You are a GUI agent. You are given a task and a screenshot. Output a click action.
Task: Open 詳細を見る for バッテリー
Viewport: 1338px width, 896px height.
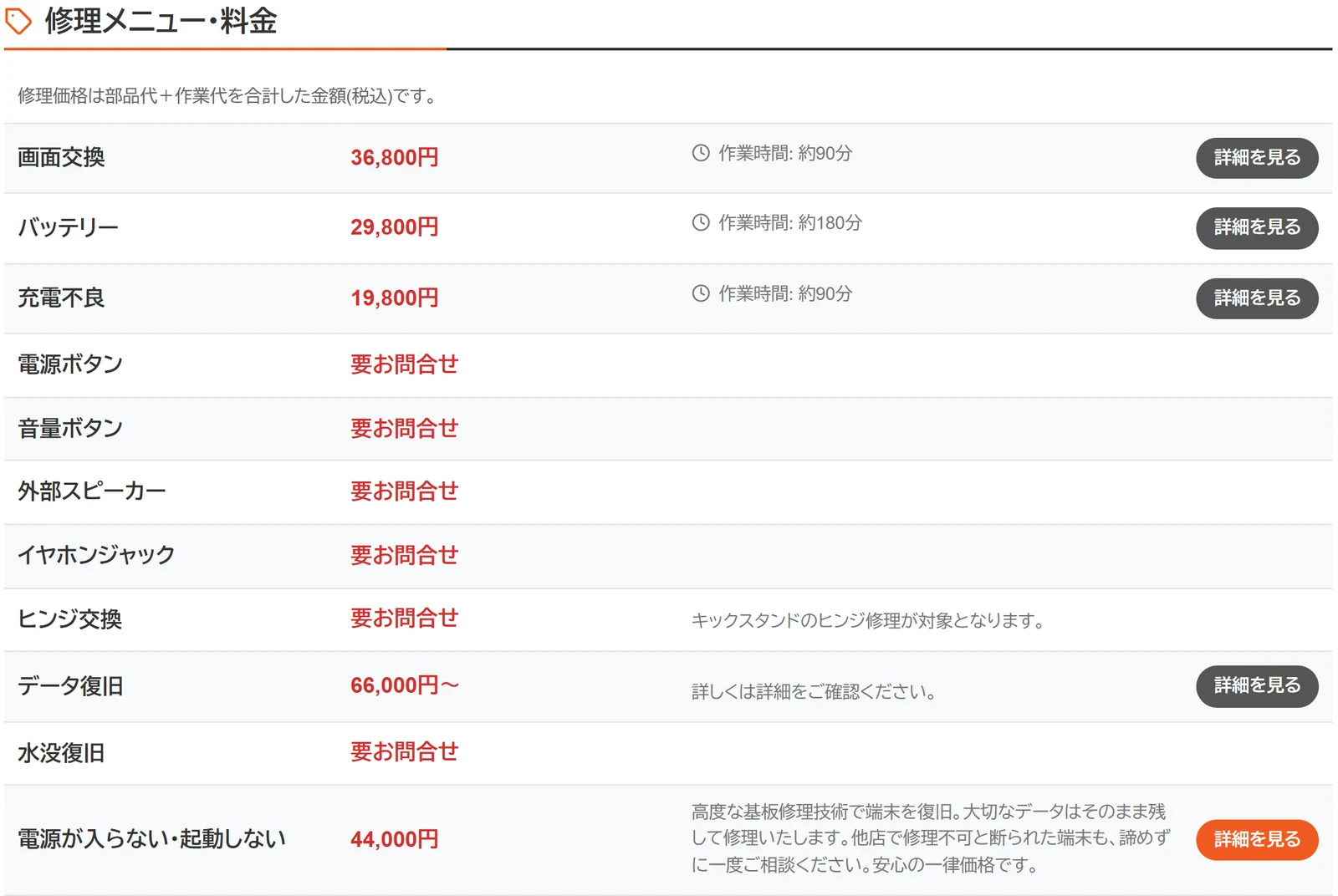pos(1257,227)
